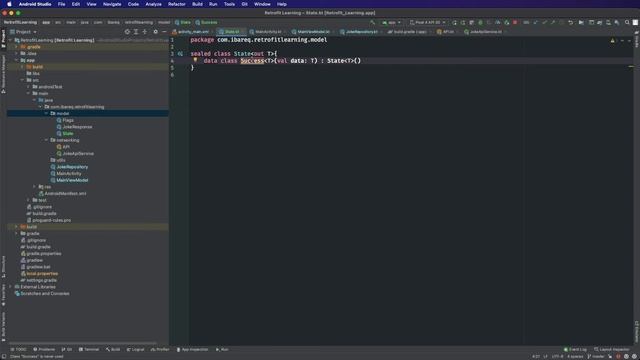The image size is (640, 360).
Task: Click the UTF-8 encoding status entry
Action: click(x=557, y=356)
